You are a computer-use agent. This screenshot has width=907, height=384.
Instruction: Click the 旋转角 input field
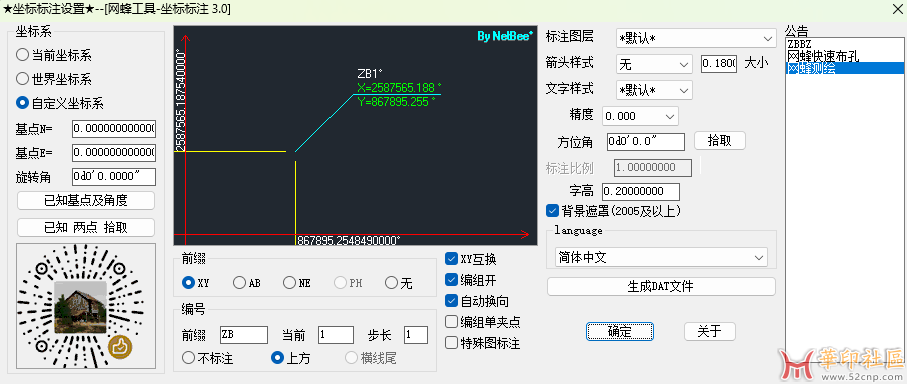(114, 176)
